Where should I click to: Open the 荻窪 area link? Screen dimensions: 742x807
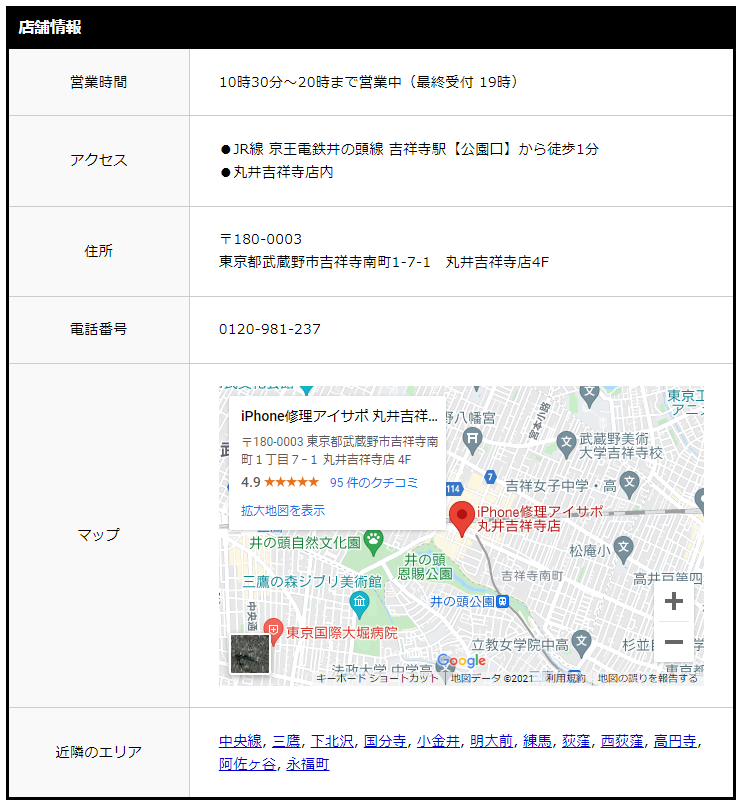coord(576,741)
